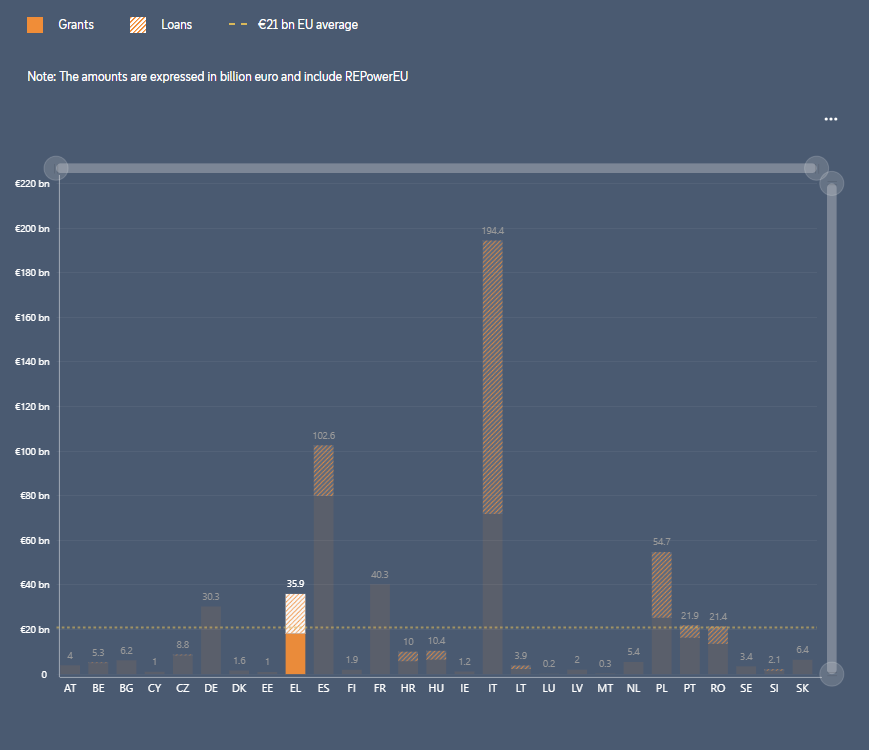The width and height of the screenshot is (869, 750).
Task: Click the RO bar
Action: pos(718,650)
